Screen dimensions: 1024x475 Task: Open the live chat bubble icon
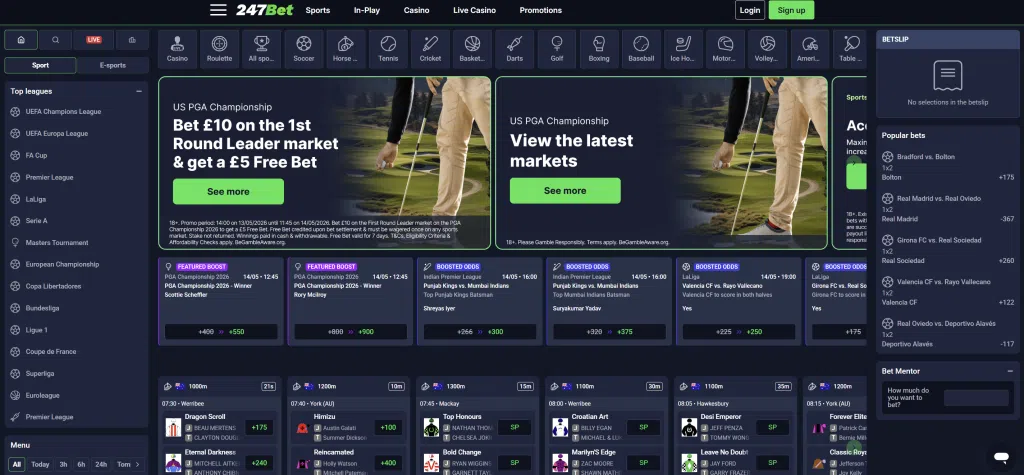(x=1001, y=456)
